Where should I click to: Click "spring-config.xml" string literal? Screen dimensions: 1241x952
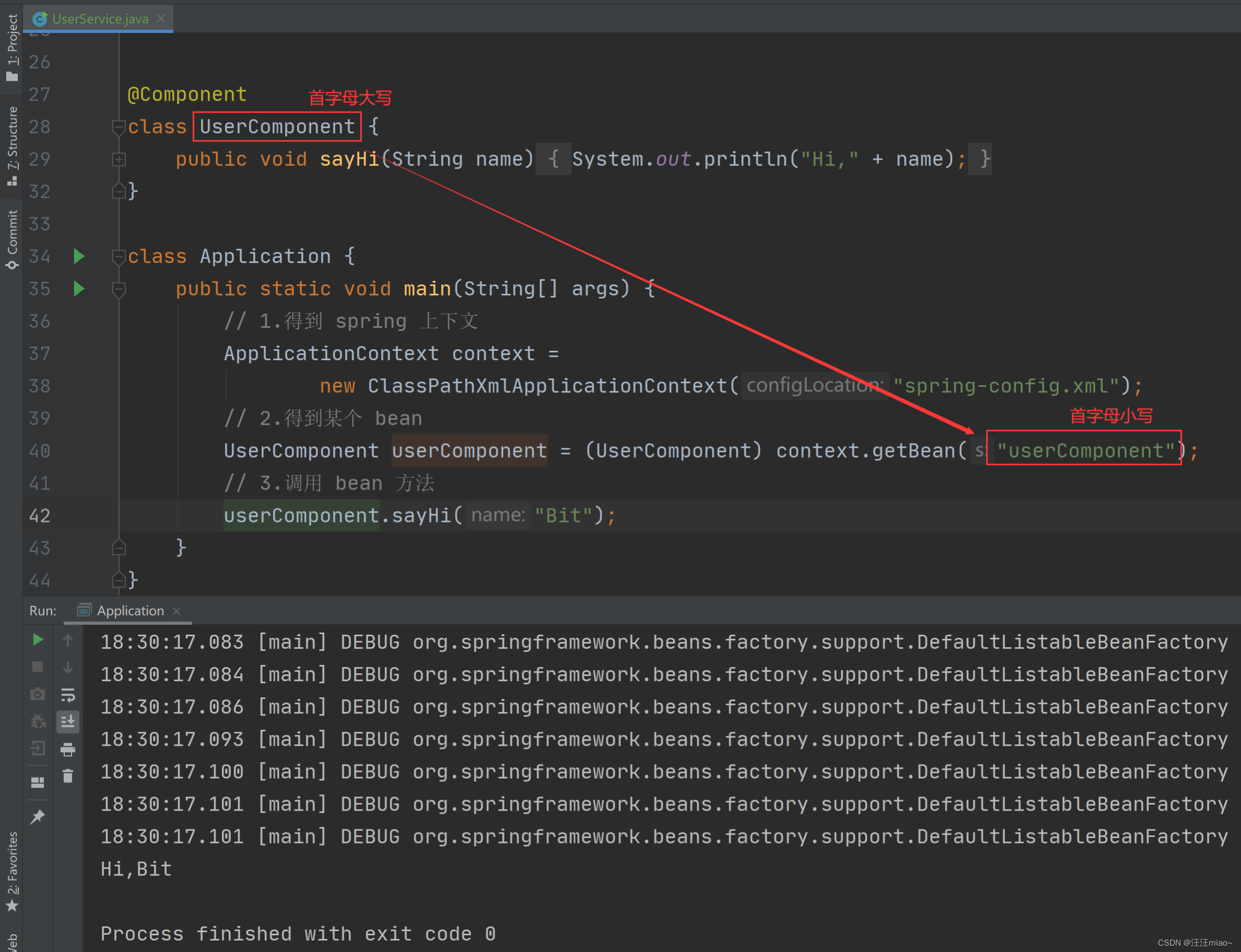(1006, 386)
